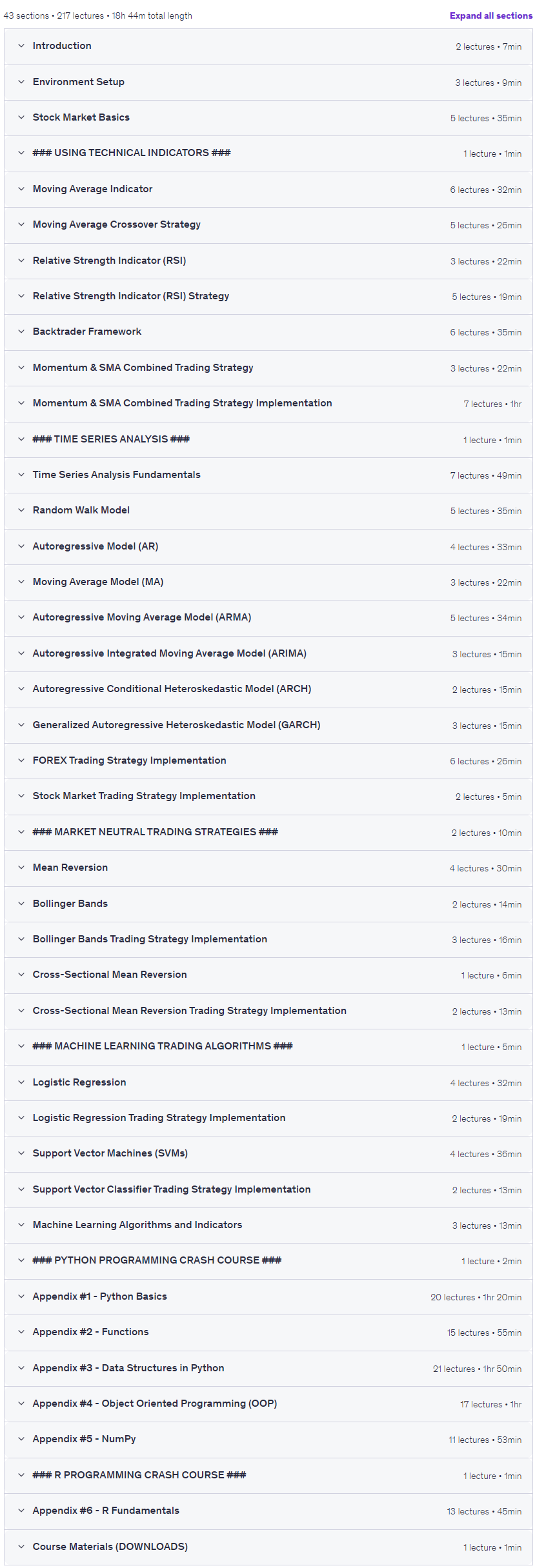The height and width of the screenshot is (1568, 535).
Task: Expand the FOREX Trading Strategy Implementation chevron
Action: click(x=21, y=760)
